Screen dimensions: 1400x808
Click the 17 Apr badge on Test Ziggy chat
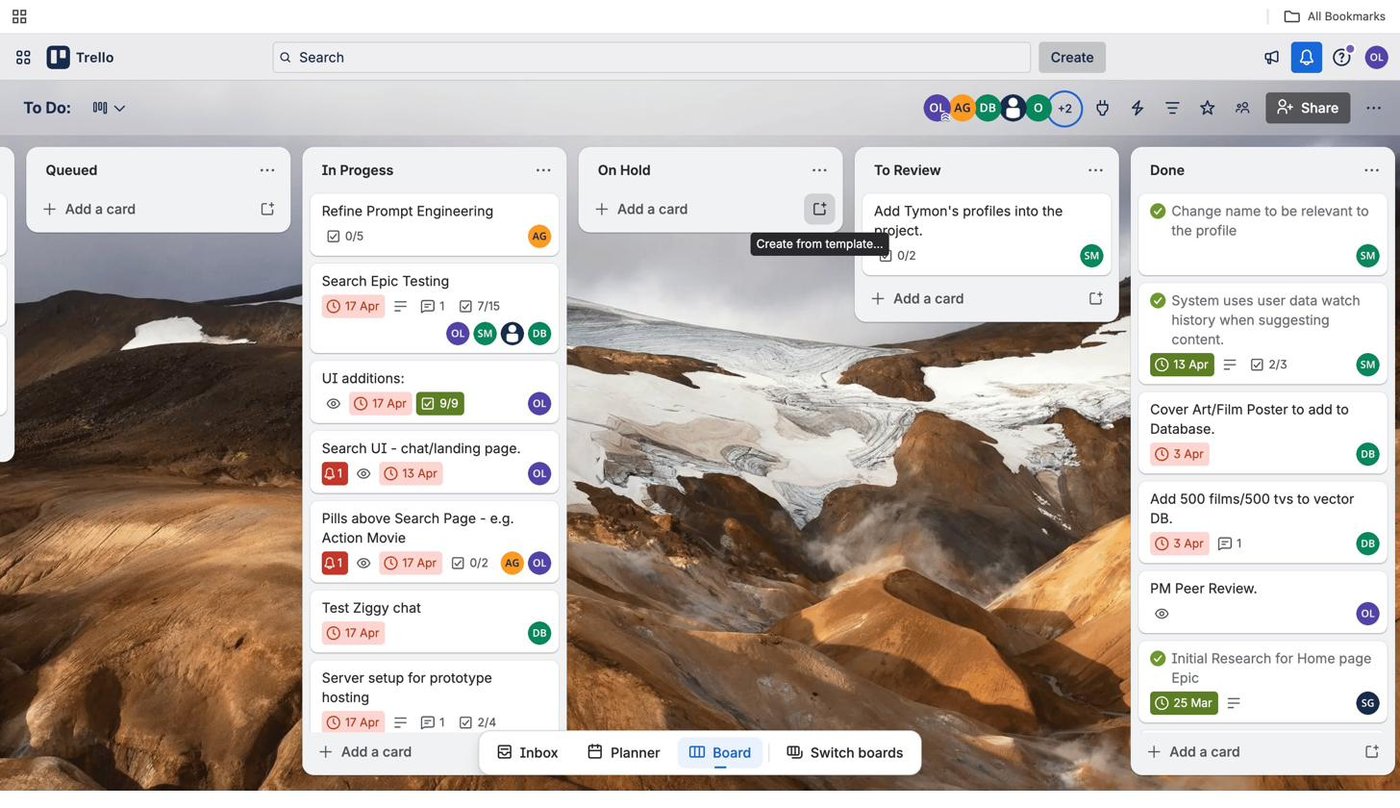(353, 633)
